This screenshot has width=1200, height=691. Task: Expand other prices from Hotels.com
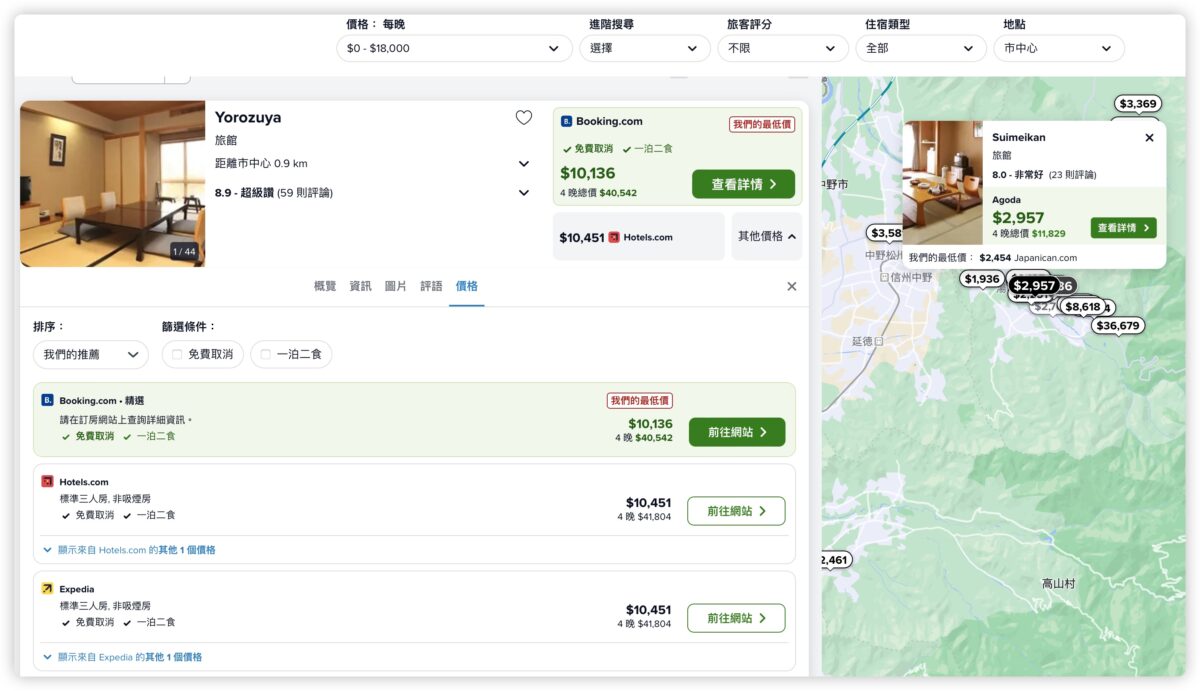tap(129, 550)
